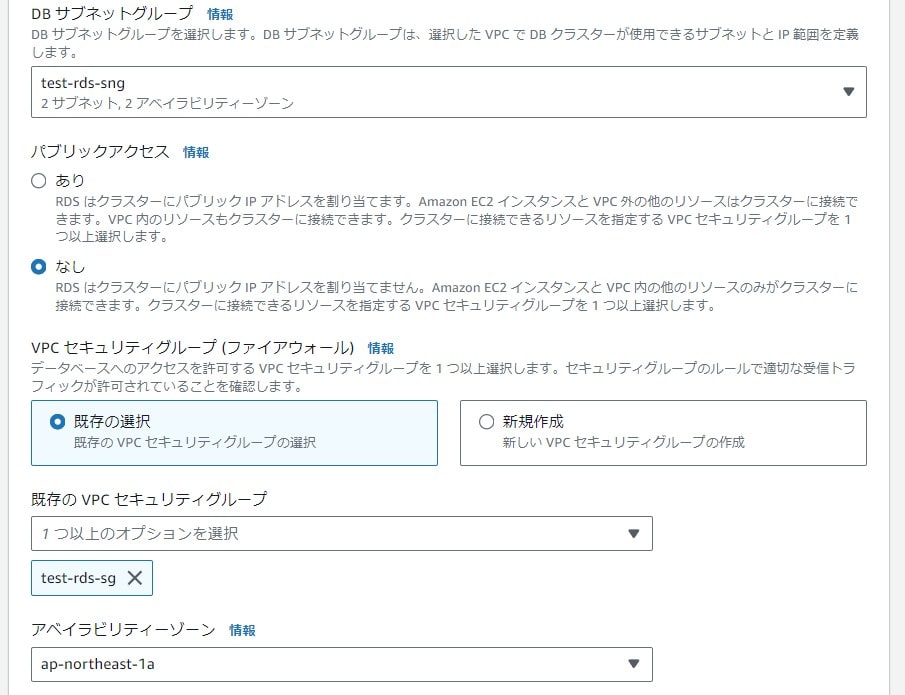Open 情報 link next to VPC セキュリティグループ
The height and width of the screenshot is (695, 905).
[x=380, y=348]
